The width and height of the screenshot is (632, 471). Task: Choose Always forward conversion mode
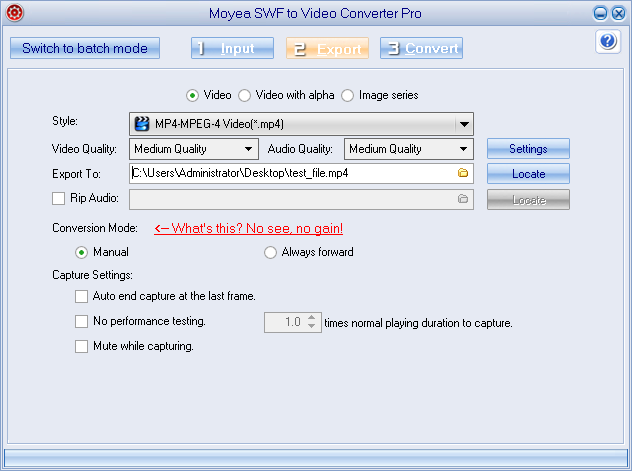pyautogui.click(x=270, y=253)
